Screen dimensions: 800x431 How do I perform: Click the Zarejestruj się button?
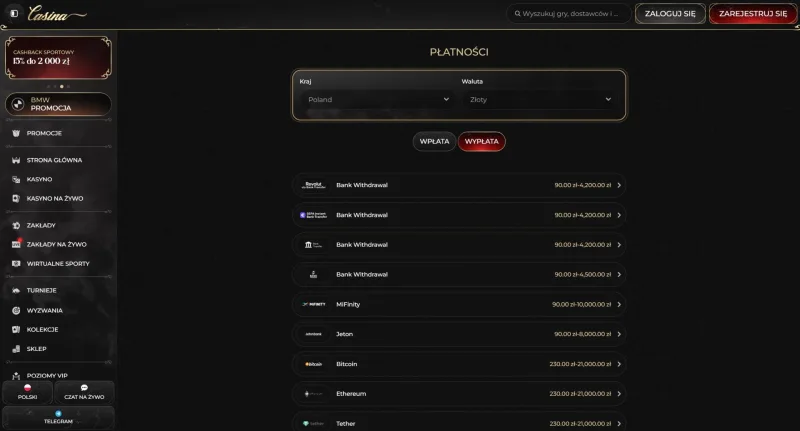[x=753, y=14]
